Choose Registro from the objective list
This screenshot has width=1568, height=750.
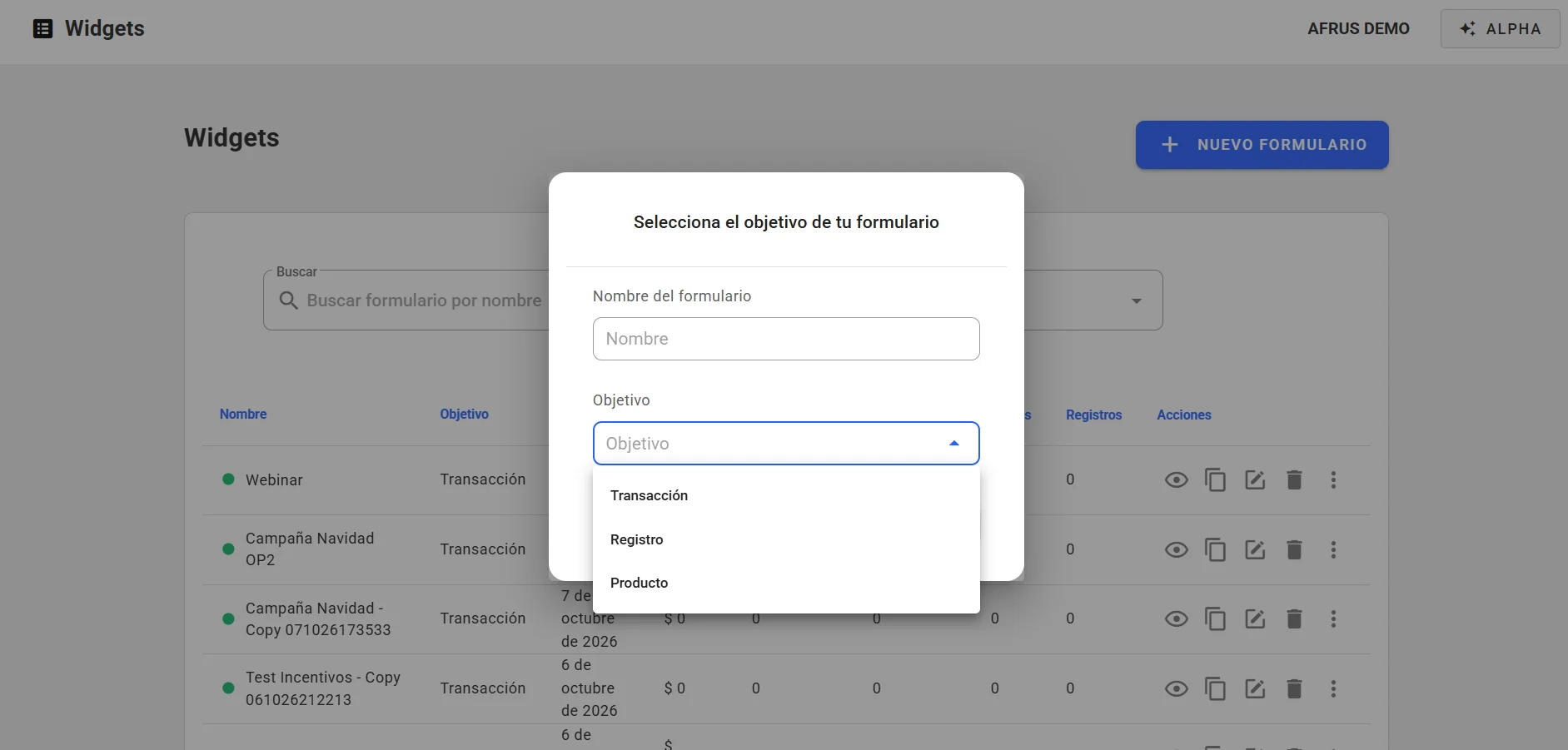(786, 539)
